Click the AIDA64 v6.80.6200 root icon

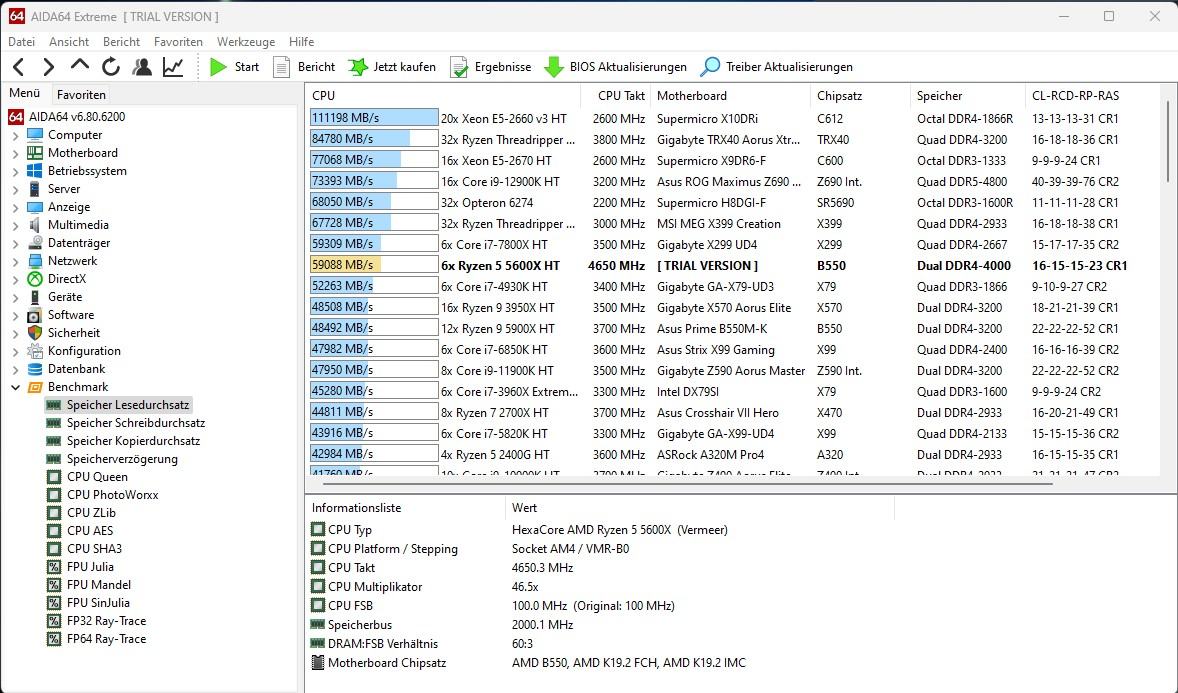coord(16,117)
